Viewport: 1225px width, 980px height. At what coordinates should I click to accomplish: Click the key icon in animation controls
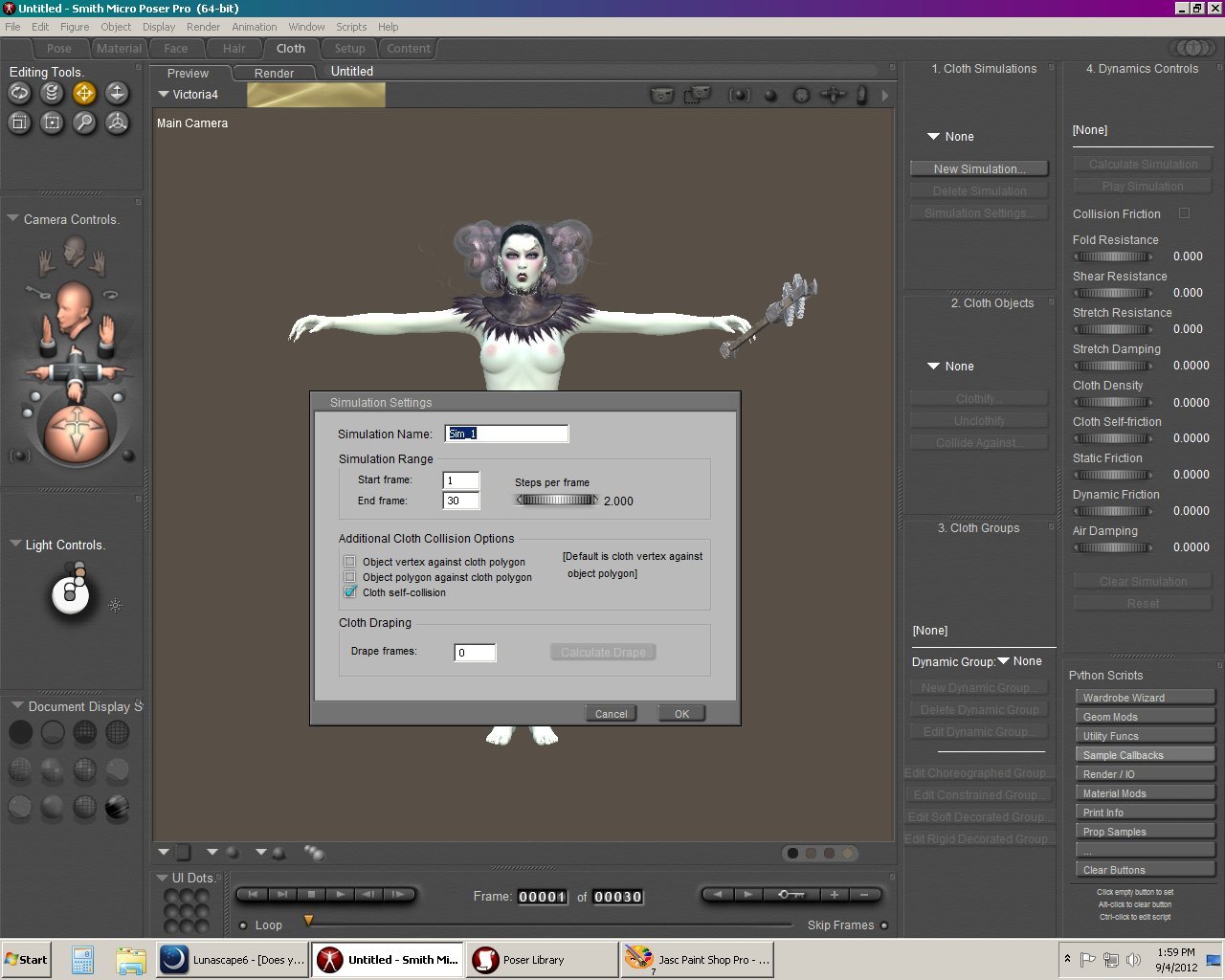click(791, 895)
